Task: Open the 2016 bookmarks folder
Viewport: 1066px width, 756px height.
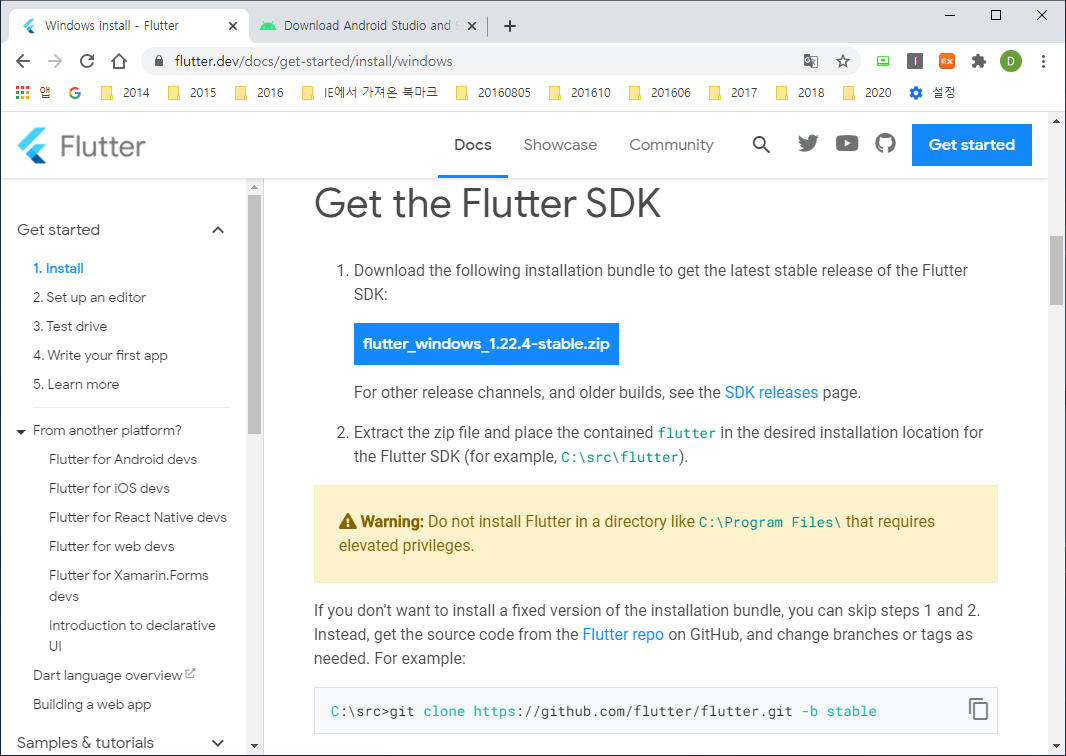Action: coord(259,92)
